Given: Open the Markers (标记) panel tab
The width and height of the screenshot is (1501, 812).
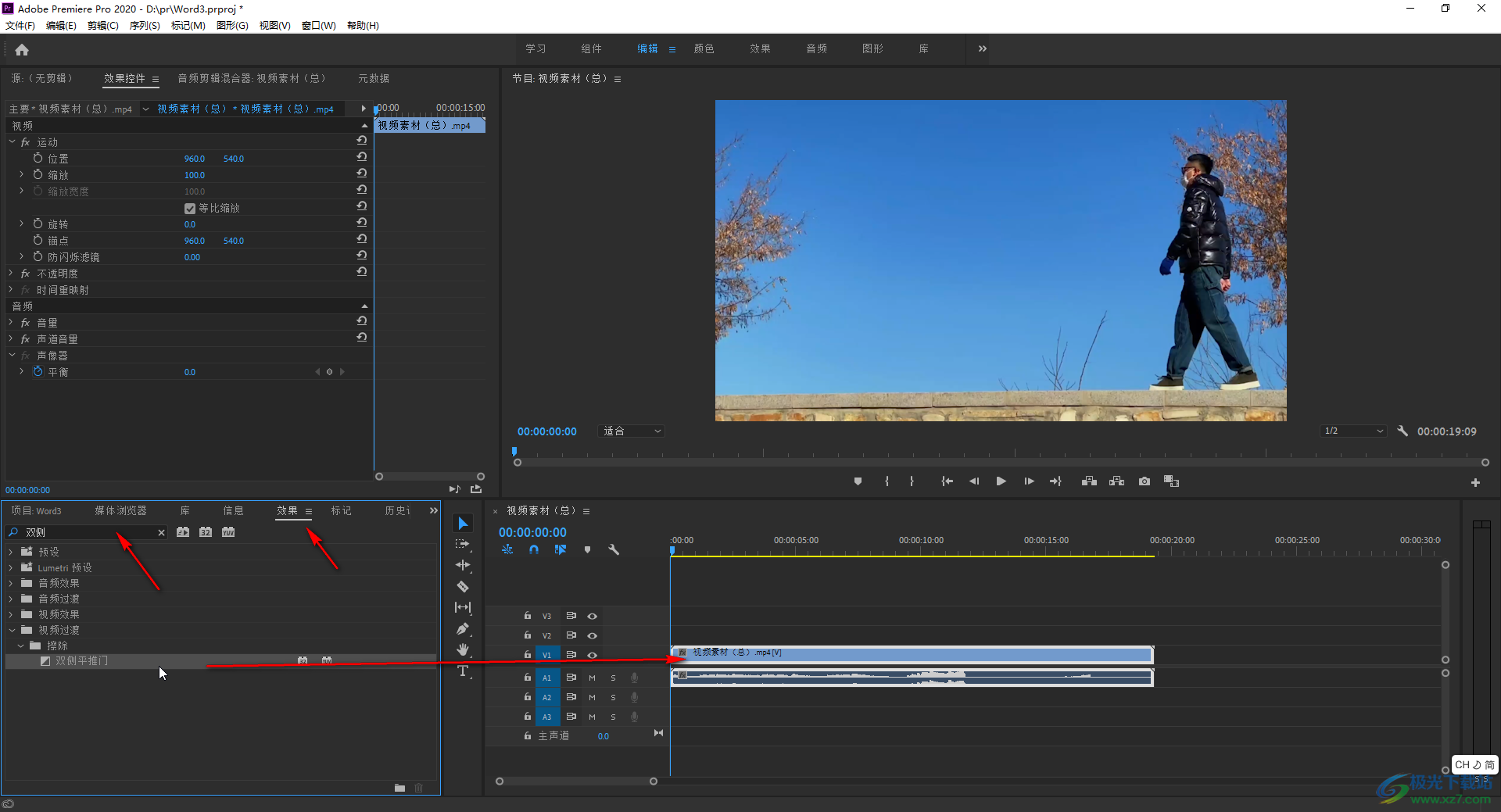Looking at the screenshot, I should pyautogui.click(x=341, y=510).
